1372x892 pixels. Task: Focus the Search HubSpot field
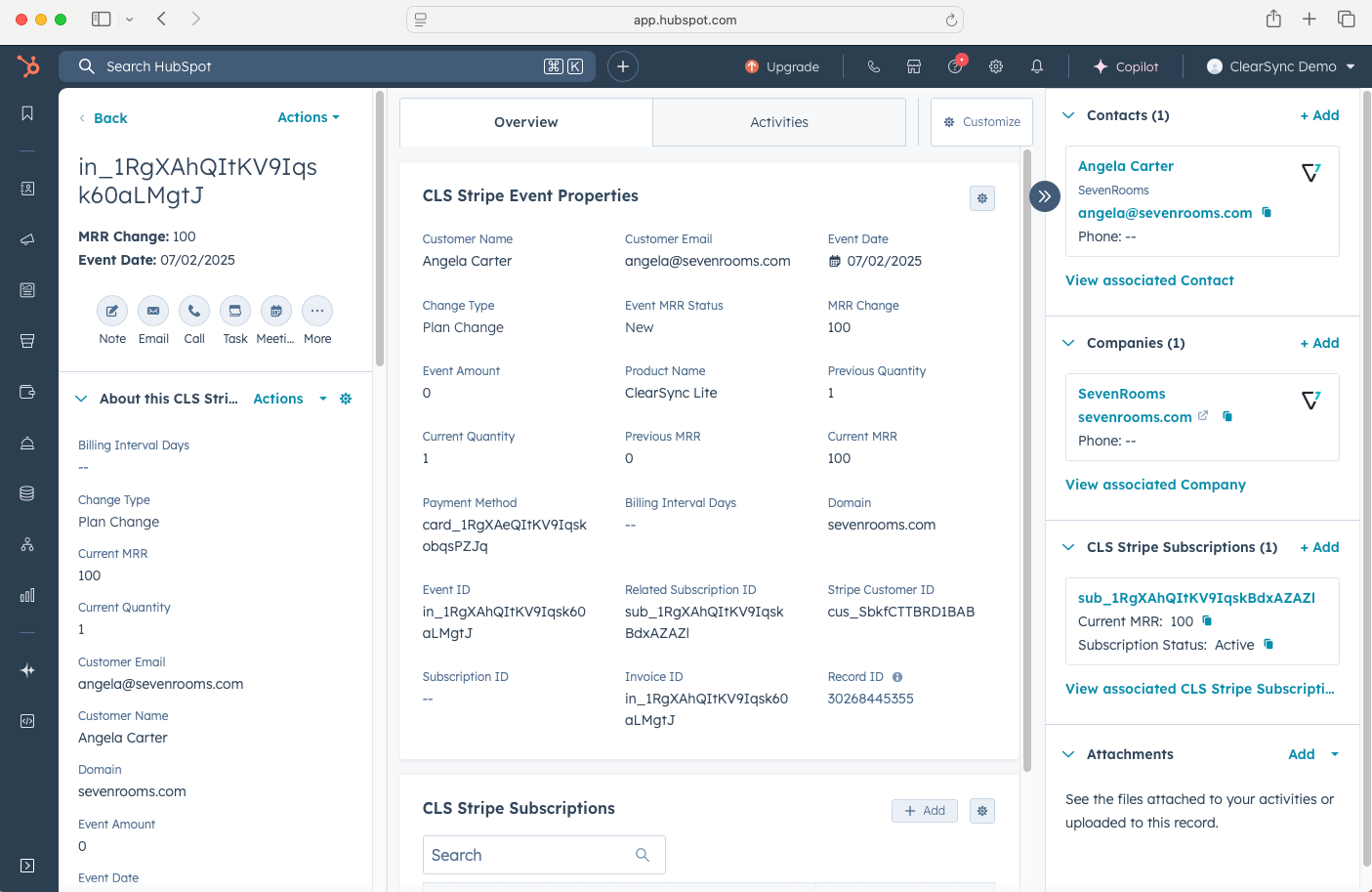pyautogui.click(x=327, y=66)
